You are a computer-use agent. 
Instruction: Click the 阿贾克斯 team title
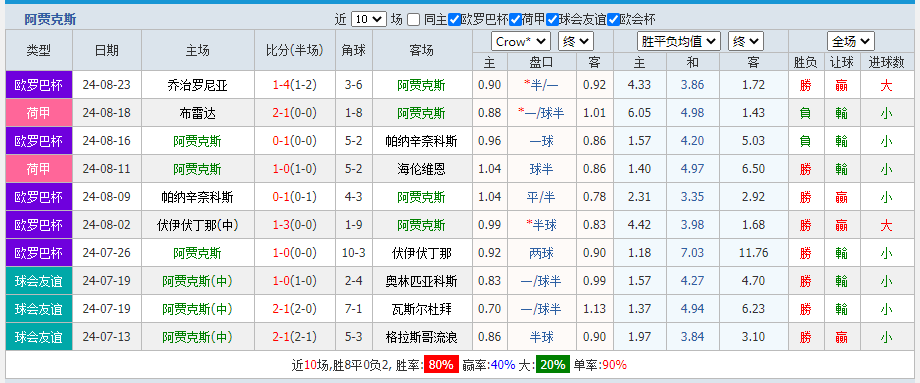[50, 19]
